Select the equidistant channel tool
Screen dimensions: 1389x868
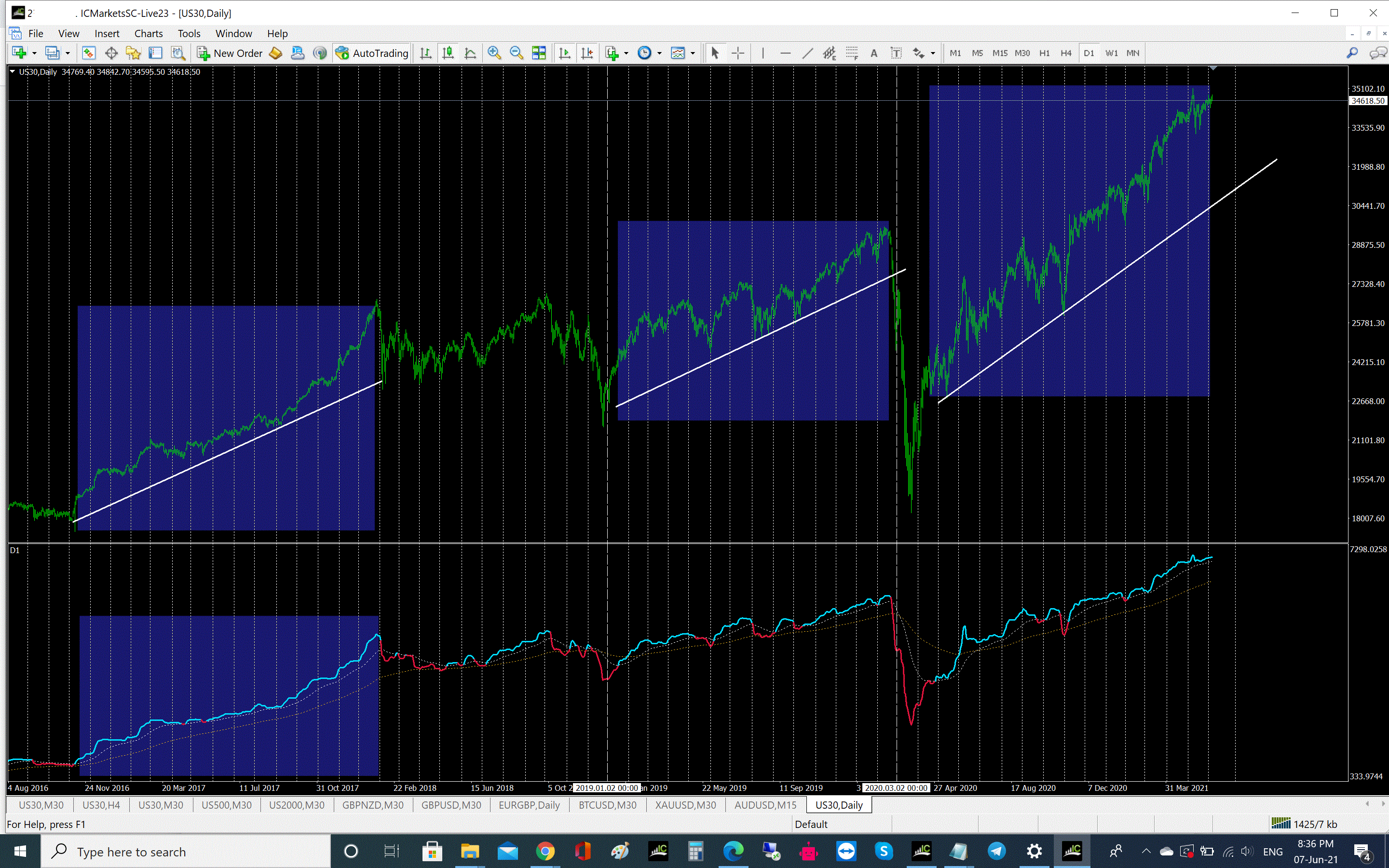coord(830,53)
